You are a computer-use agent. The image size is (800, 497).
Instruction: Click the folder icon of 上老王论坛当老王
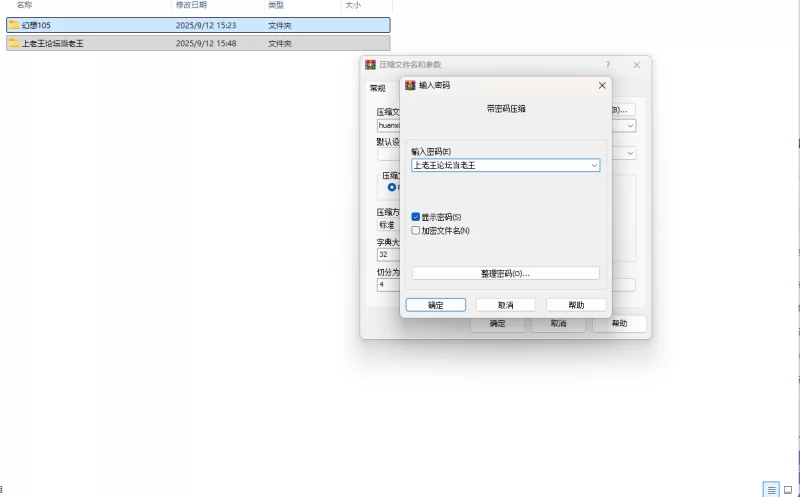pyautogui.click(x=14, y=43)
